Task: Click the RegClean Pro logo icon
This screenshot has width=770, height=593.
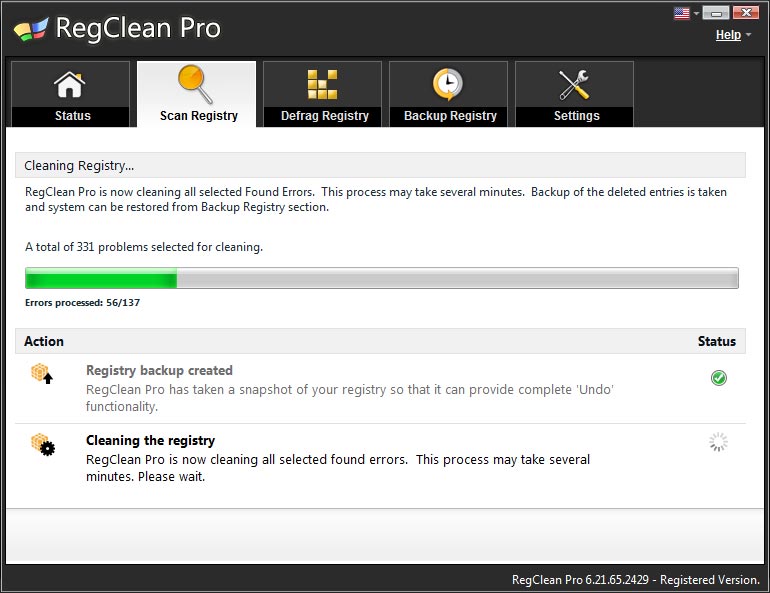Action: coord(31,29)
